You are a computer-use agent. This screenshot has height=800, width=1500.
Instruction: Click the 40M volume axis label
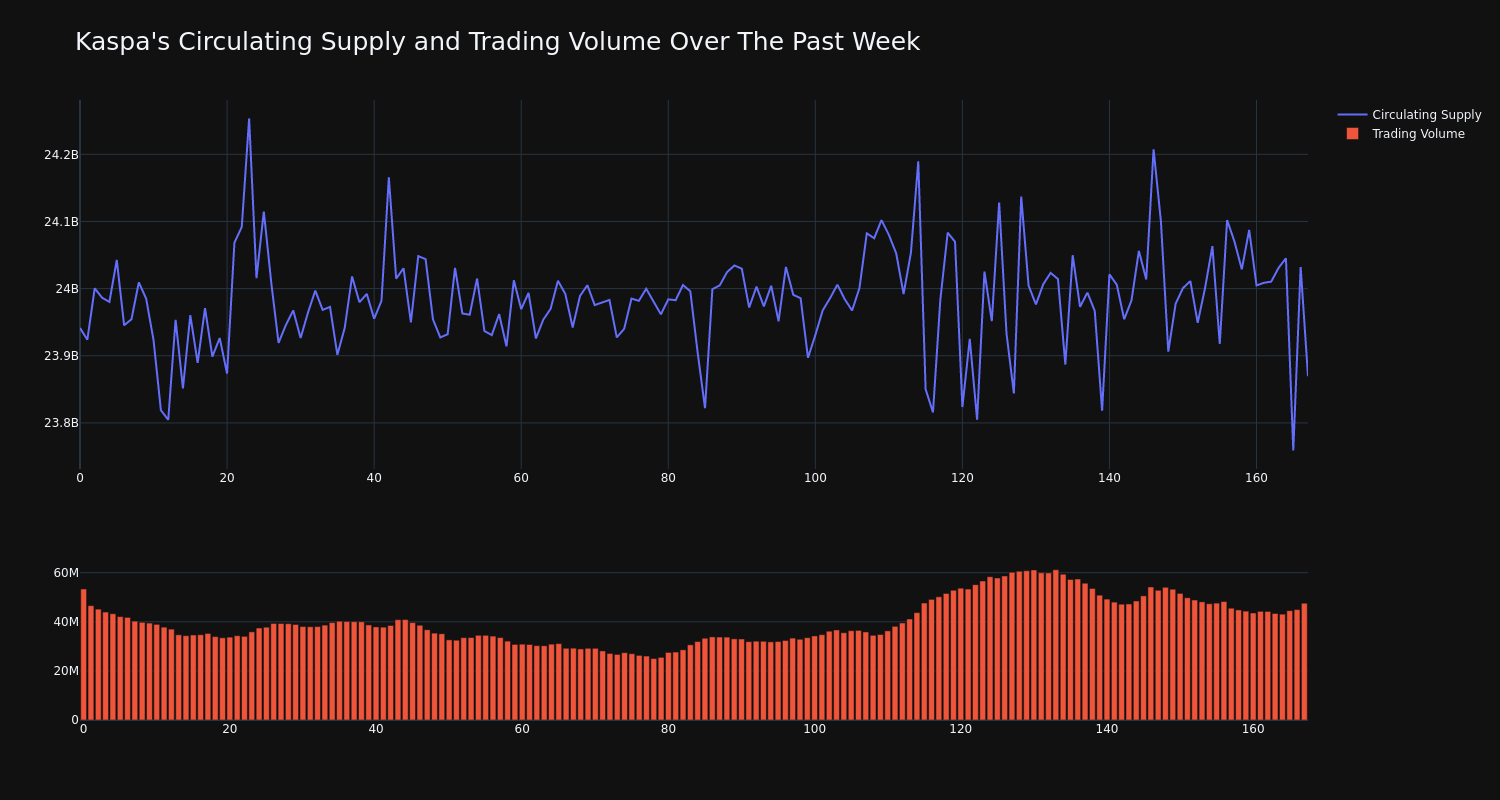click(66, 622)
